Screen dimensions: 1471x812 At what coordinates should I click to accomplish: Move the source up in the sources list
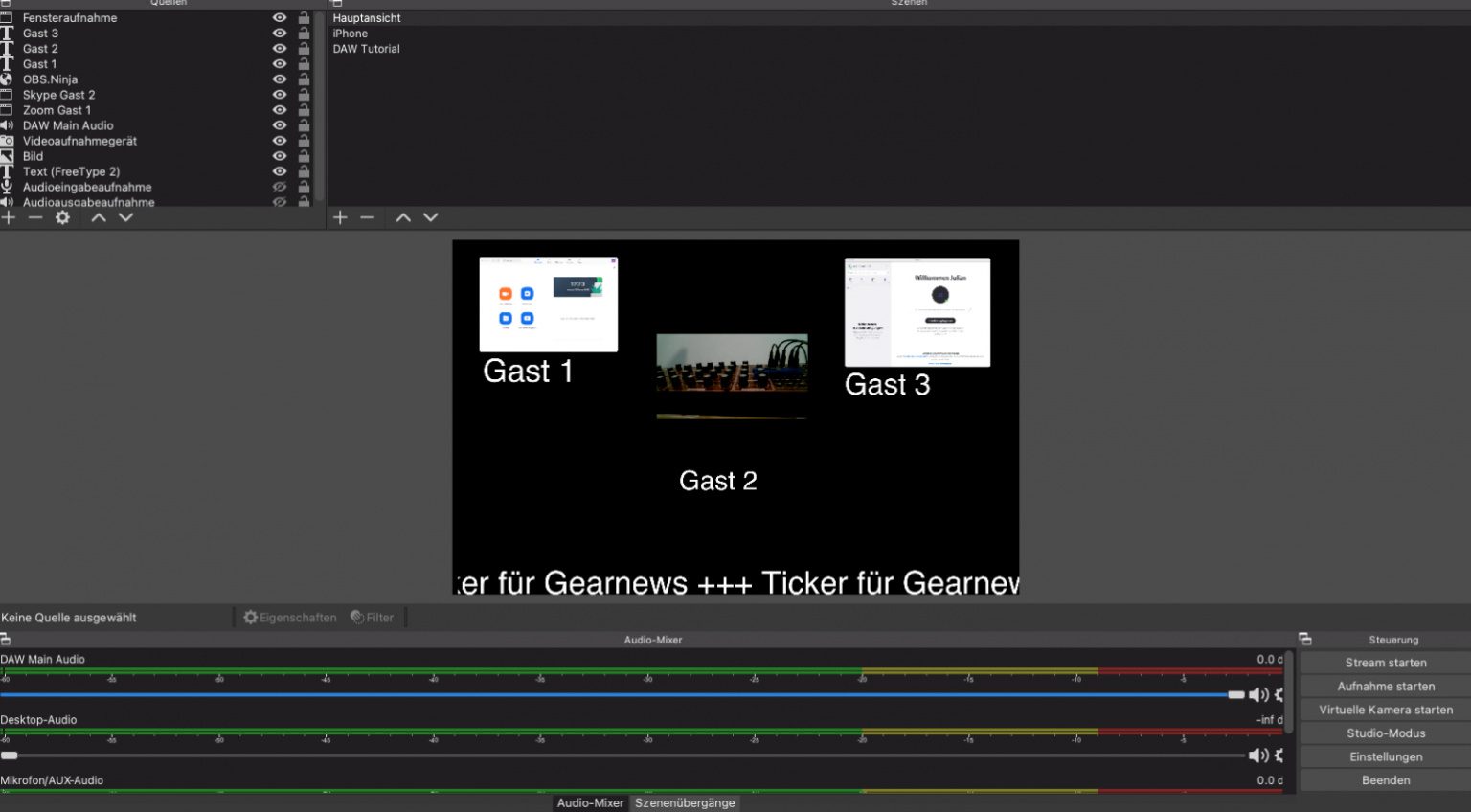pos(99,218)
